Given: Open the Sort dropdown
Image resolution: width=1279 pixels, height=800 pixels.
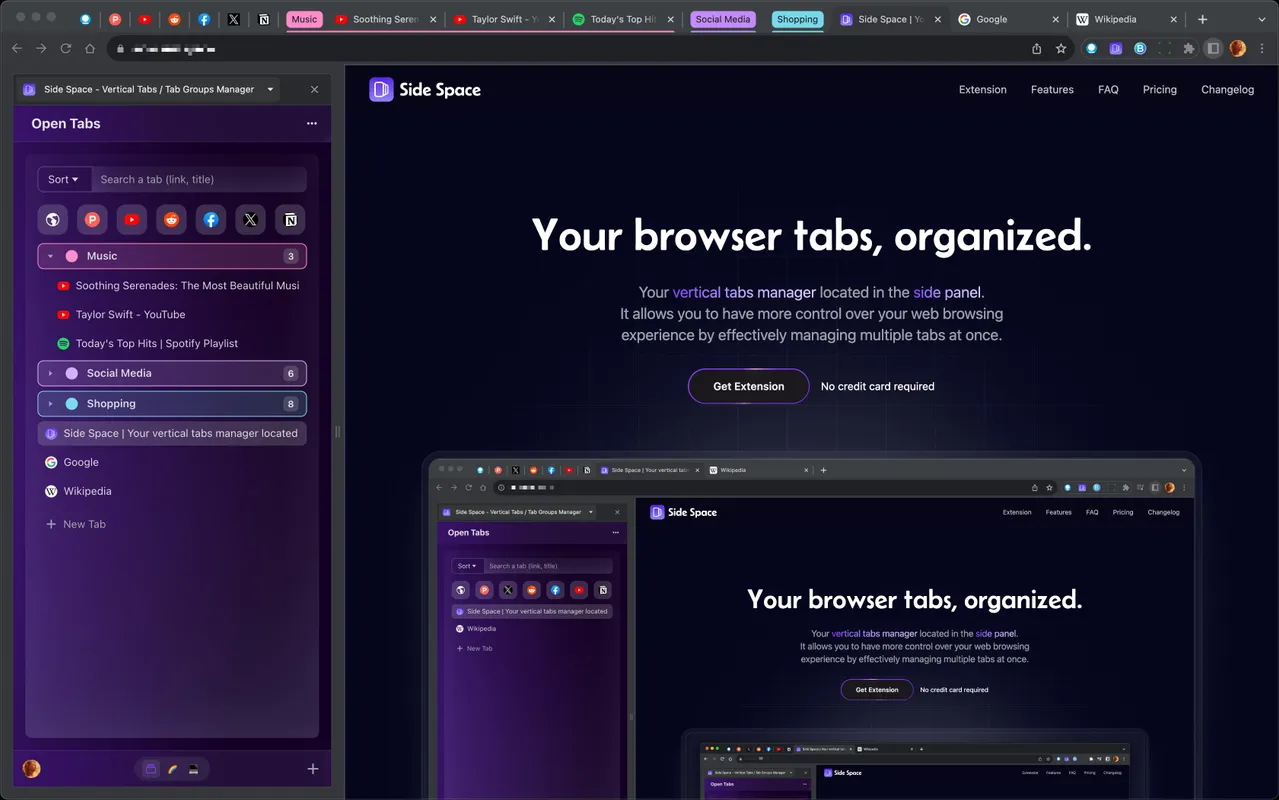Looking at the screenshot, I should pos(64,179).
